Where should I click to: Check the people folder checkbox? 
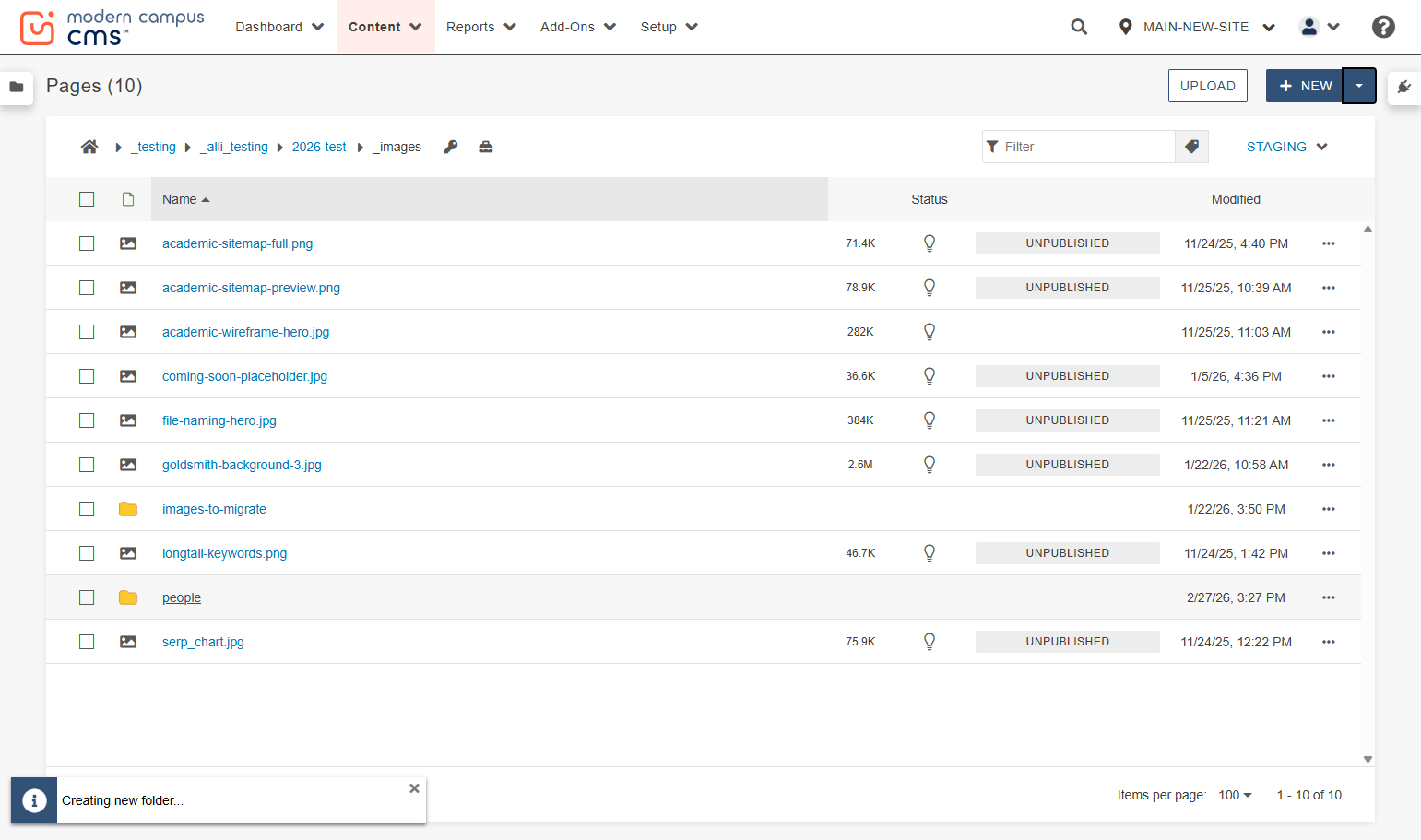(87, 597)
